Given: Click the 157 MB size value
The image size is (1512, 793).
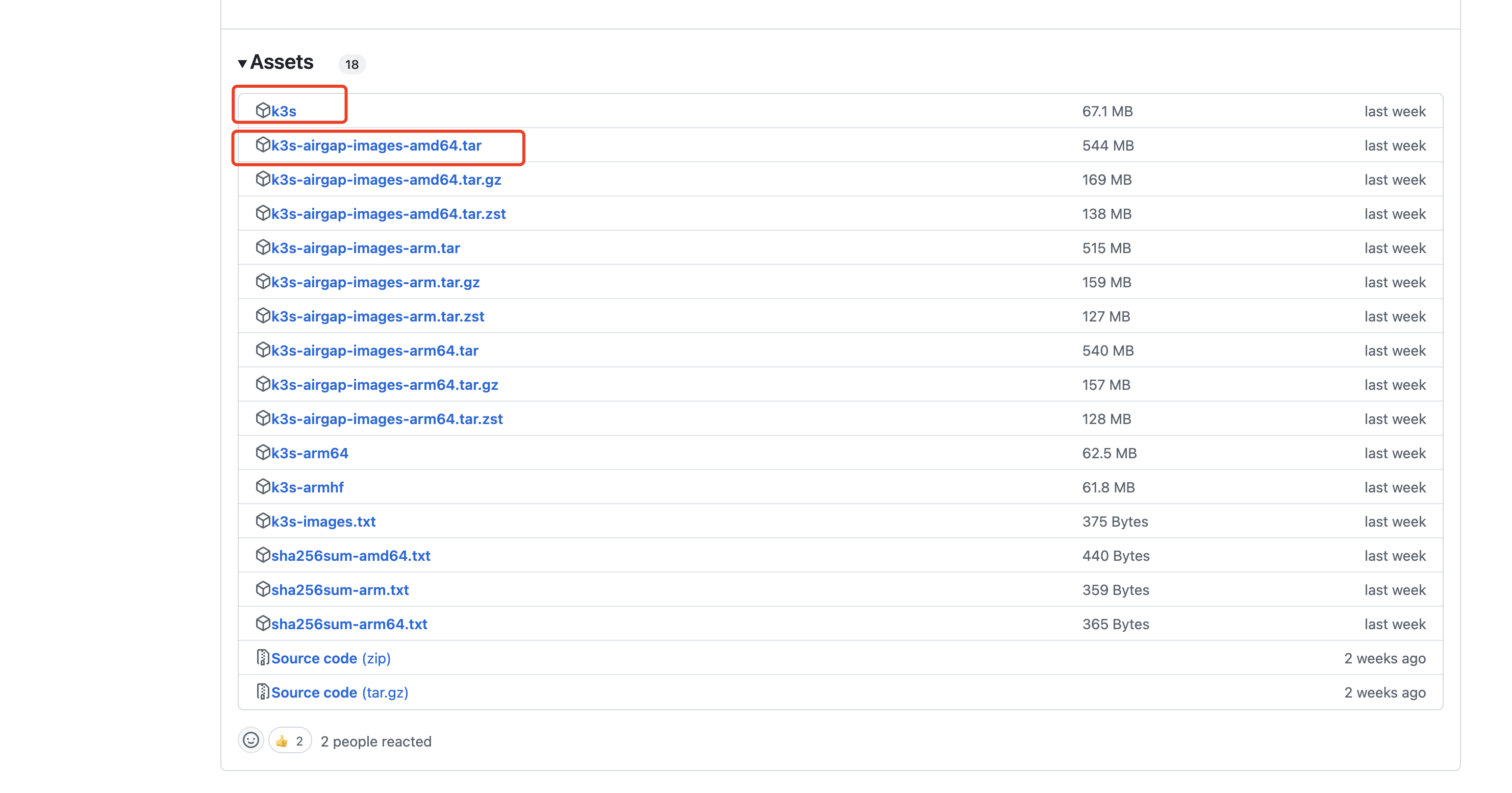Looking at the screenshot, I should point(1106,384).
